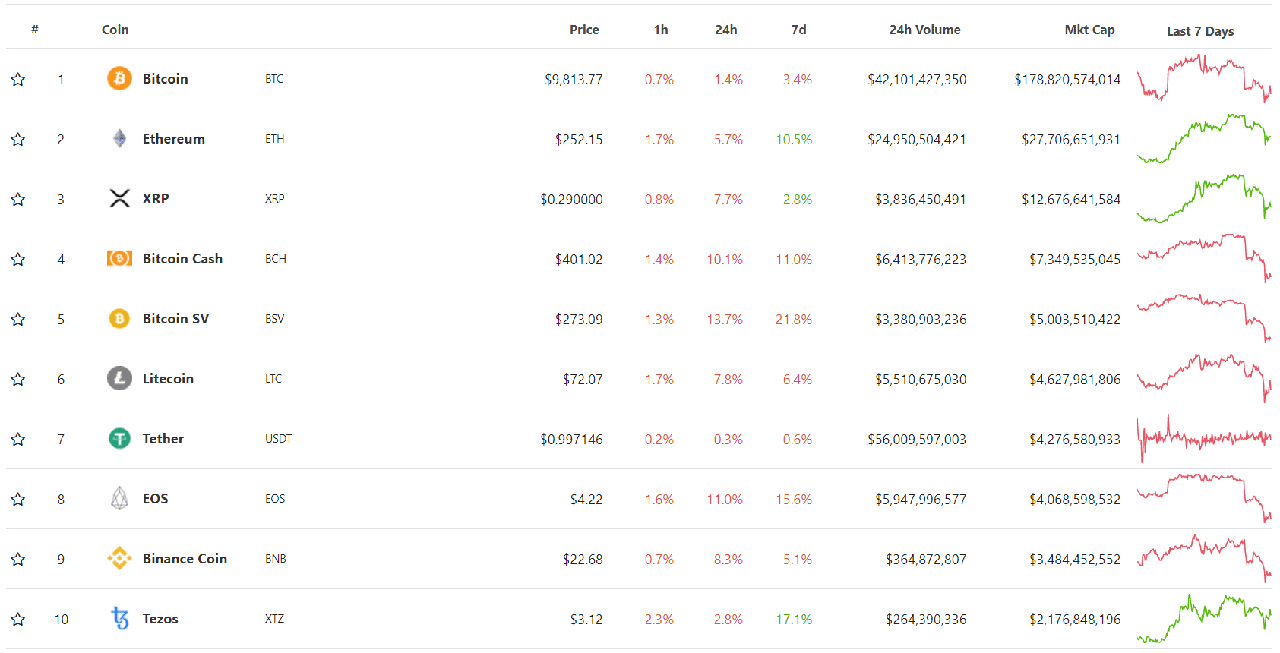Click the Bitcoin orange logo icon
The height and width of the screenshot is (653, 1280).
119,79
